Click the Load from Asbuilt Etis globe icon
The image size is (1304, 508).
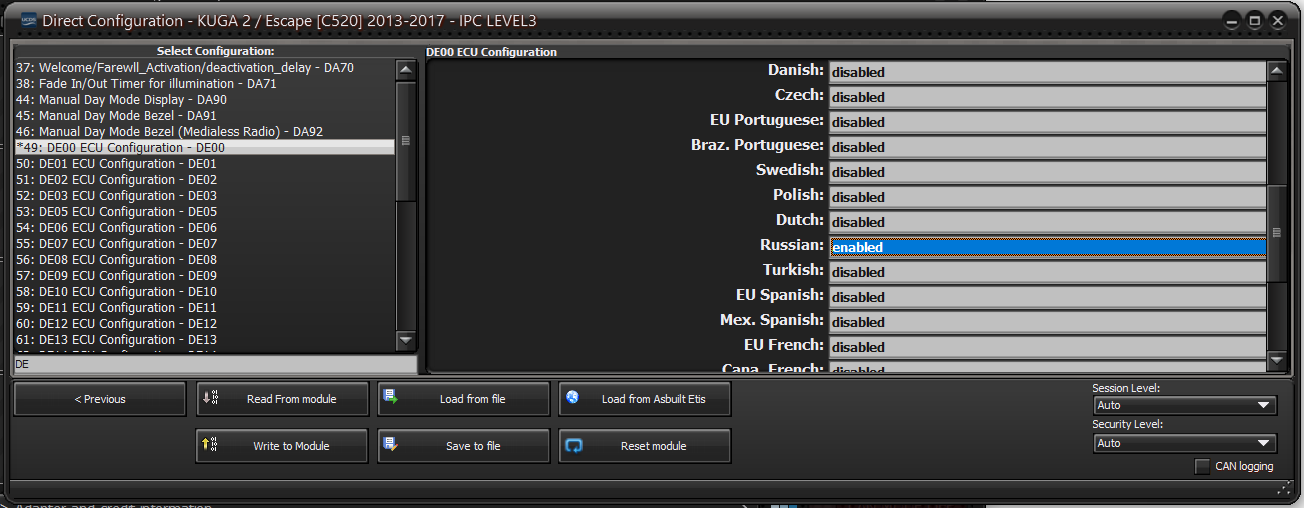[572, 397]
